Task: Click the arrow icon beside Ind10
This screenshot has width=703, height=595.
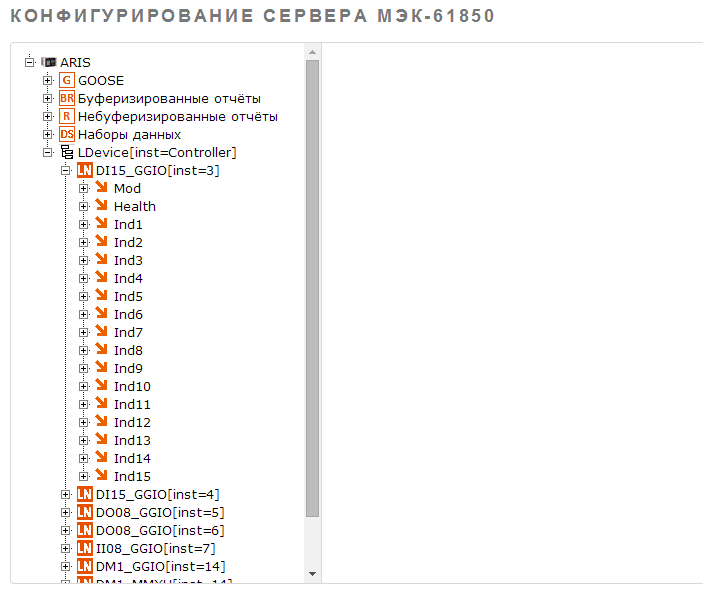Action: pos(102,385)
